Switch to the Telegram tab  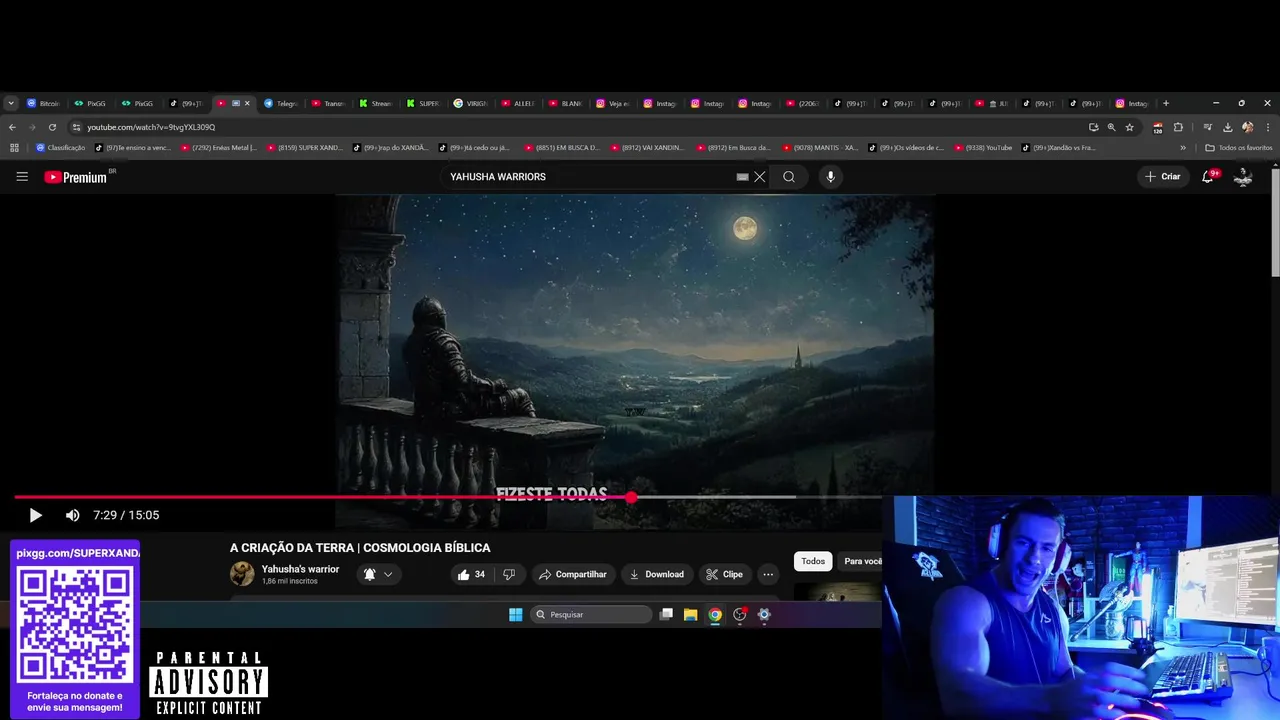[281, 103]
